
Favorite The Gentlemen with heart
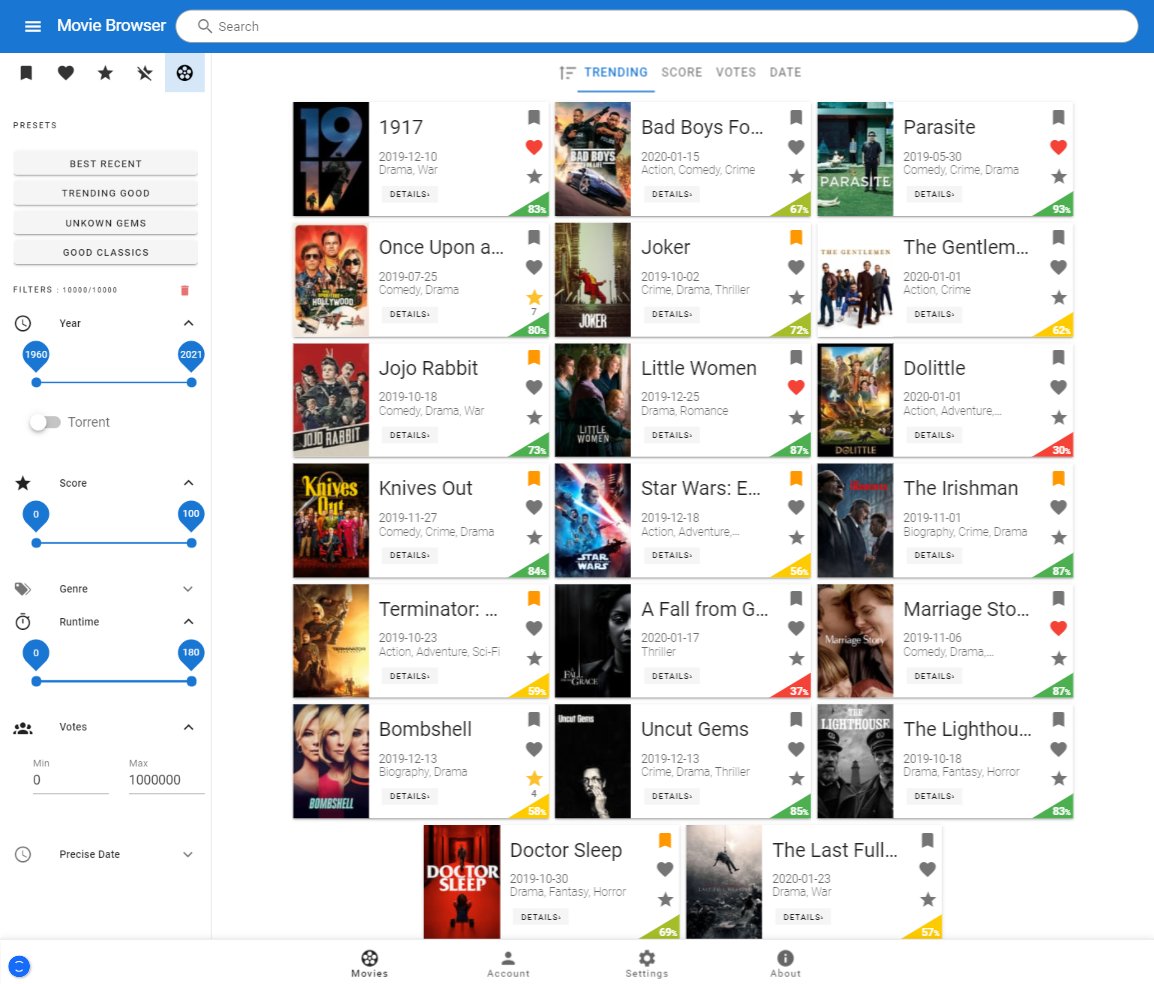point(1058,267)
